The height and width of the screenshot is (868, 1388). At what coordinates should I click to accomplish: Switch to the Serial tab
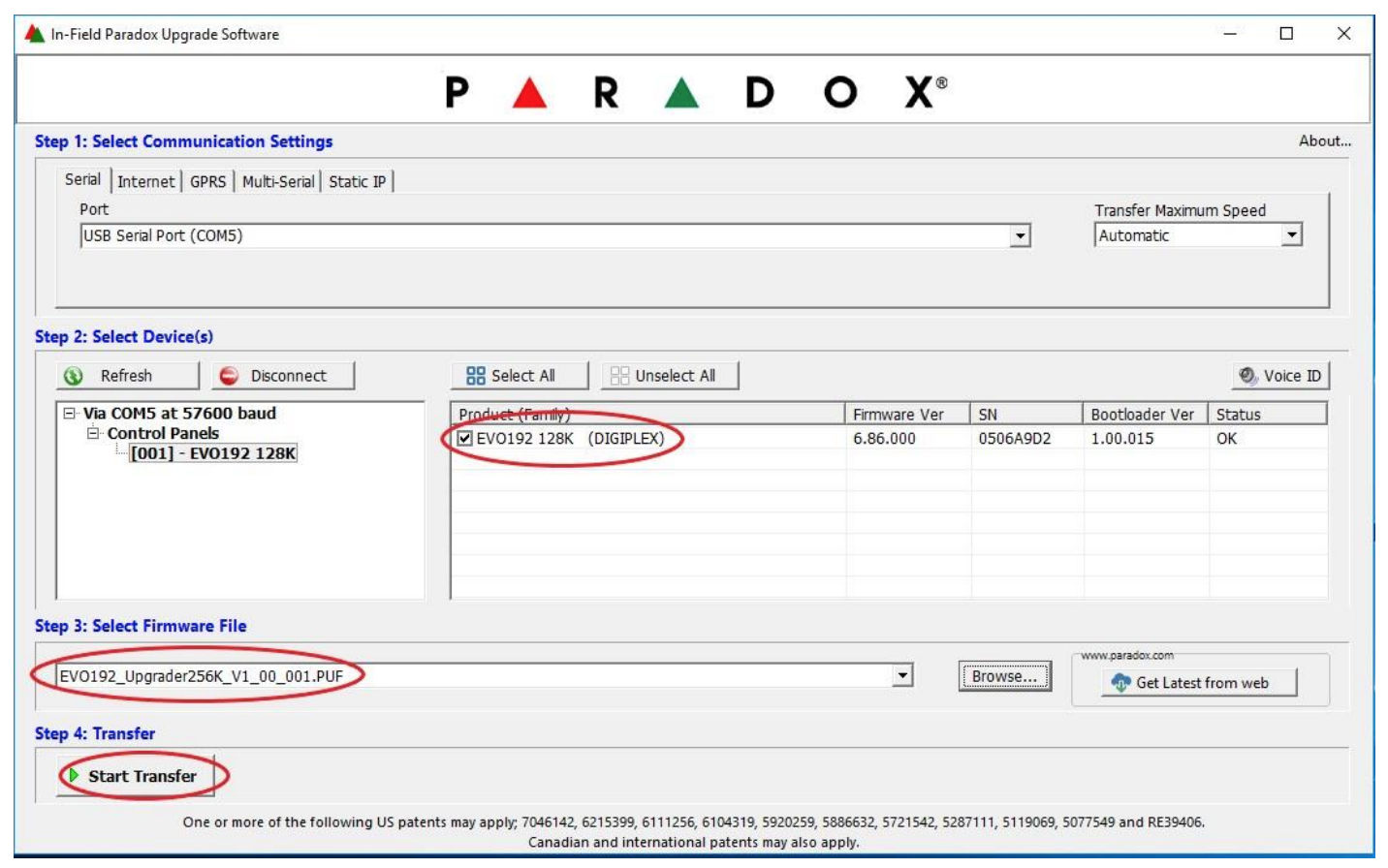82,179
